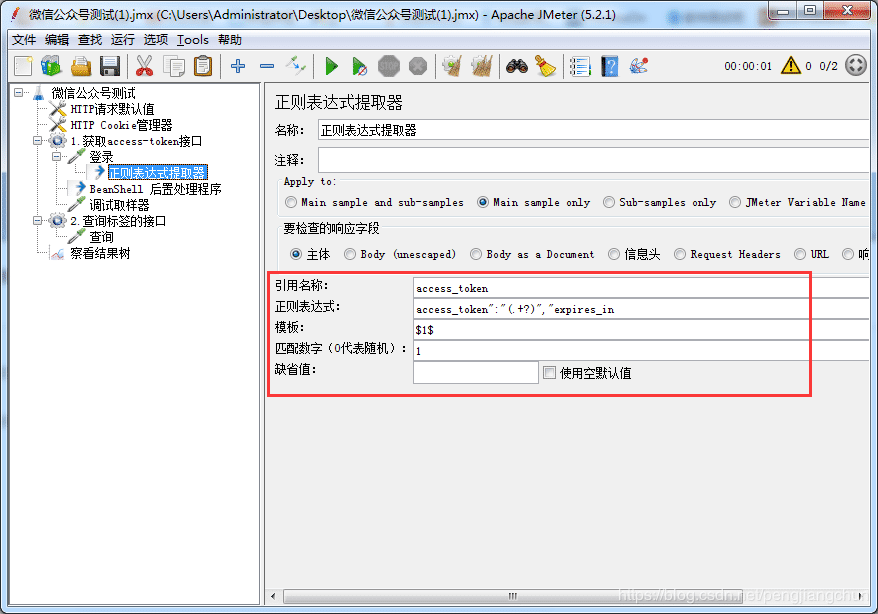The height and width of the screenshot is (614, 878).
Task: Click the 名称 name input field
Action: click(x=594, y=130)
